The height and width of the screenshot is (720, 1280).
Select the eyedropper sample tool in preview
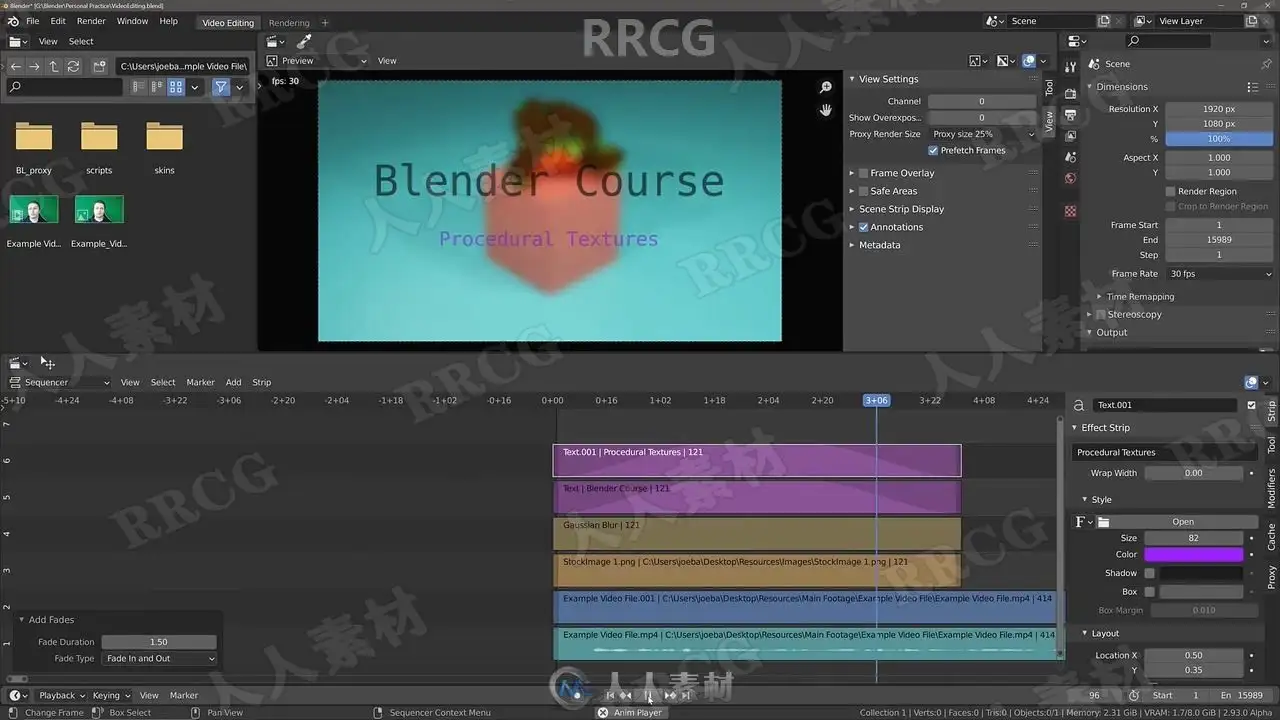[x=304, y=41]
